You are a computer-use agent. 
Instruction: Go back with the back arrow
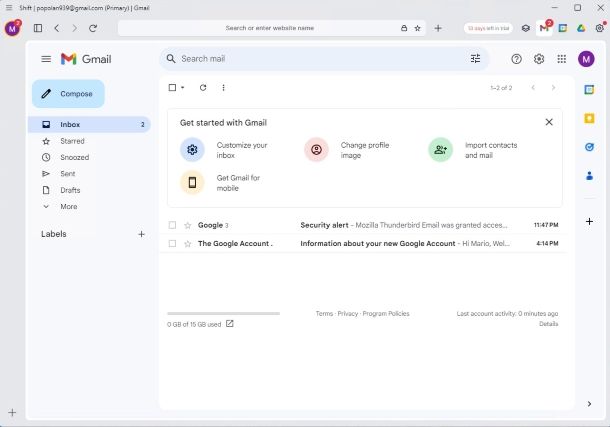(x=57, y=28)
